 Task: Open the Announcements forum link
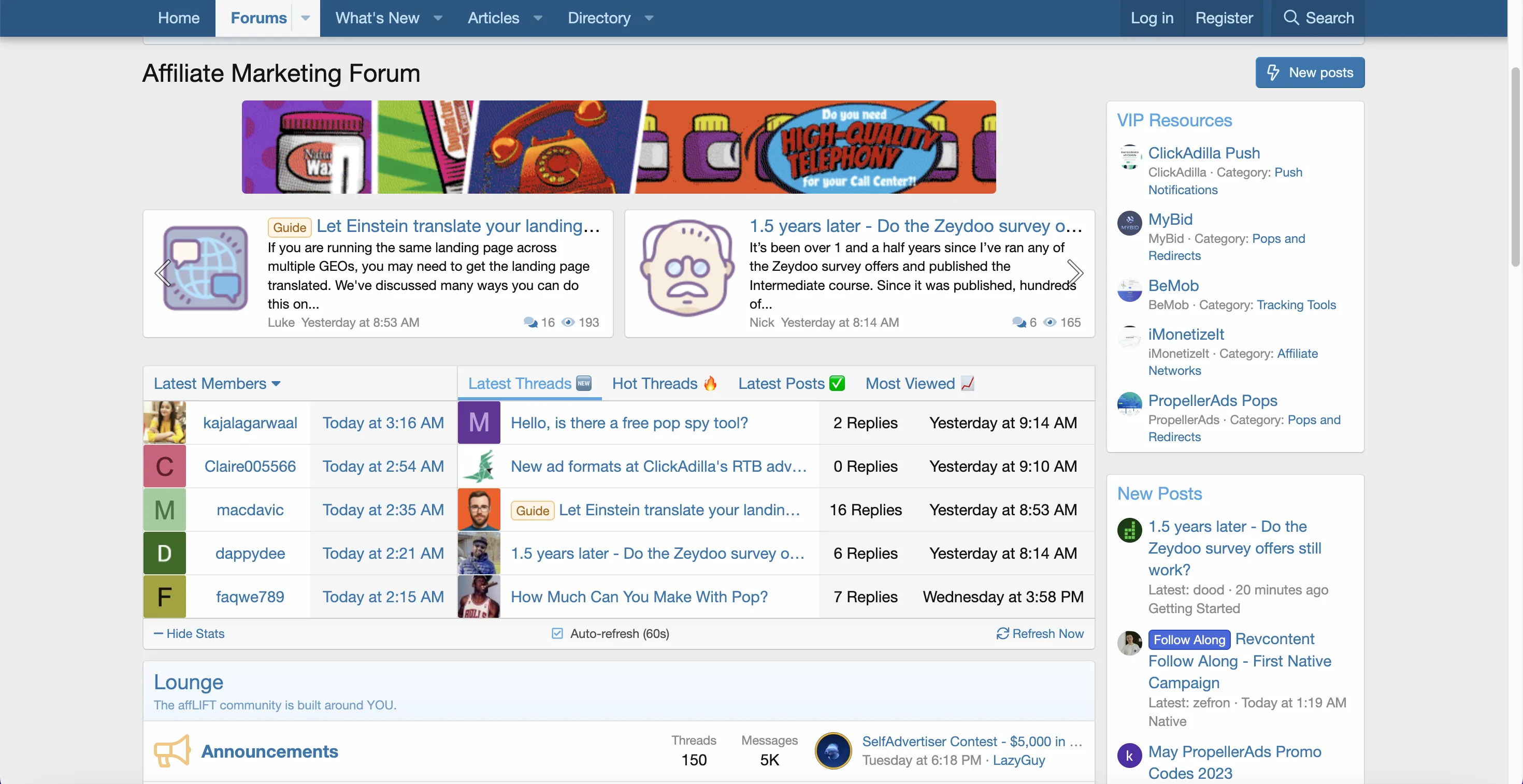click(x=269, y=751)
